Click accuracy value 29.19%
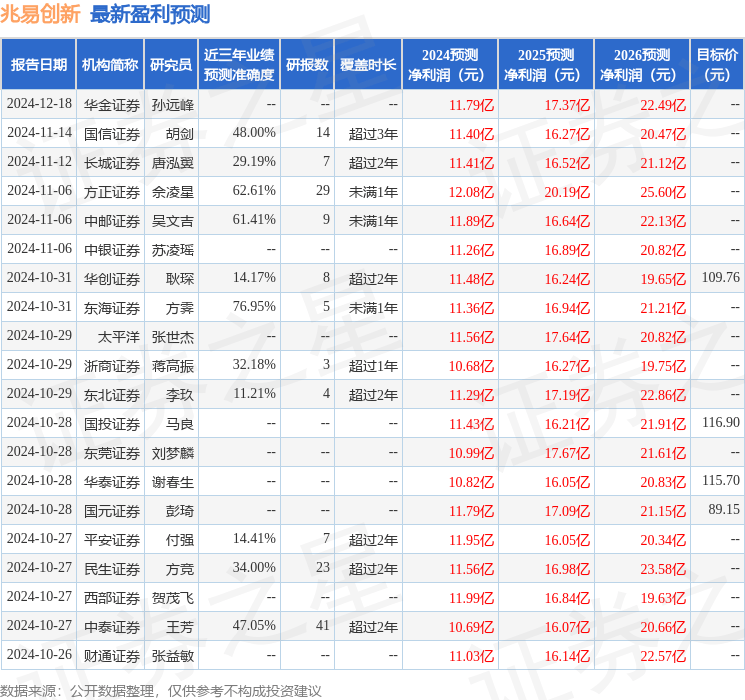The image size is (745, 700). 254,161
